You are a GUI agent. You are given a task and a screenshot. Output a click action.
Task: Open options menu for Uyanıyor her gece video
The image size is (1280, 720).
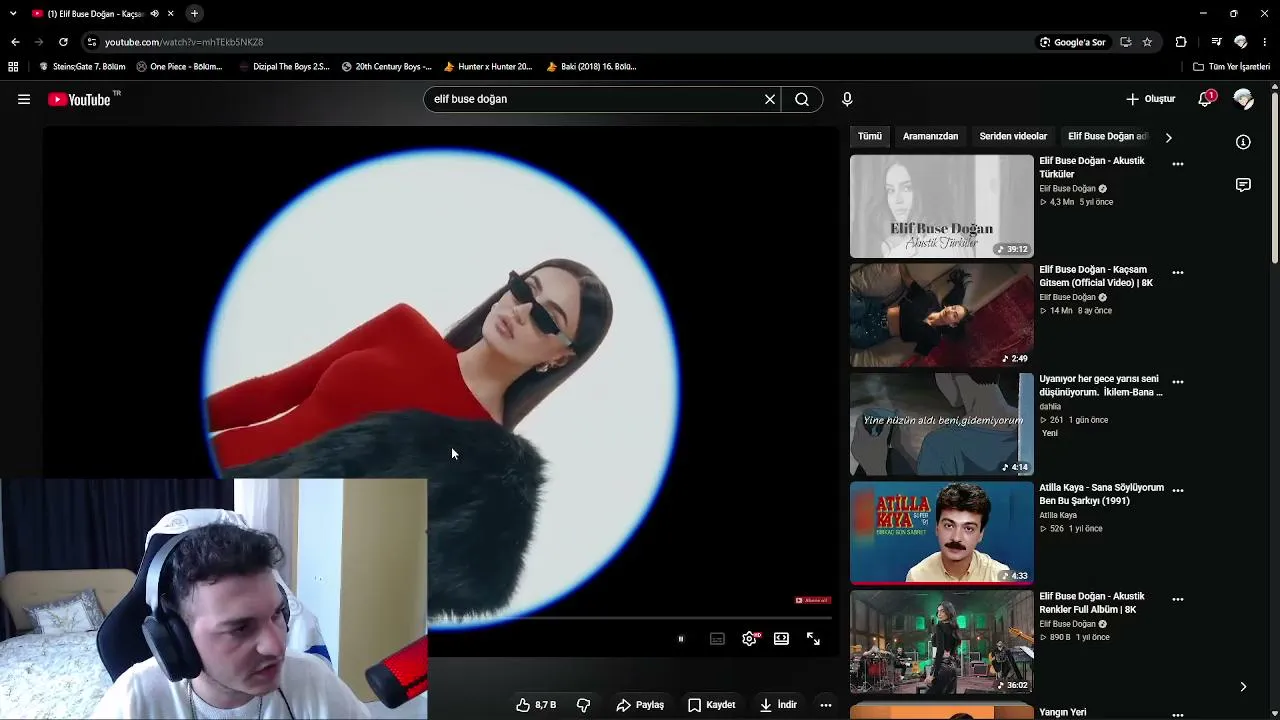tap(1178, 382)
